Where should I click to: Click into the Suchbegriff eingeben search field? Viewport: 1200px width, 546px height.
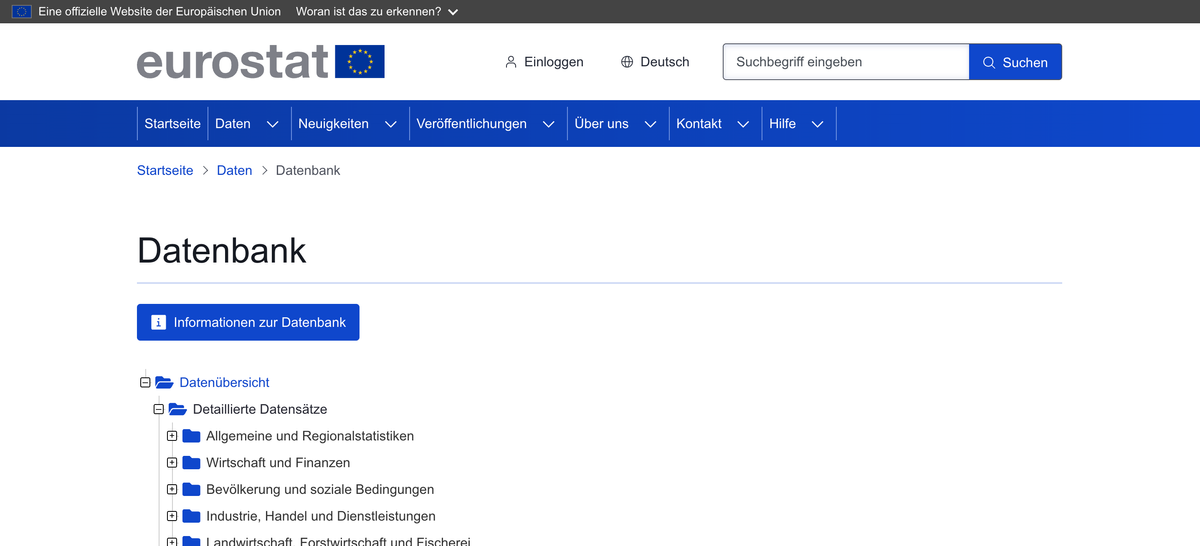coord(846,62)
